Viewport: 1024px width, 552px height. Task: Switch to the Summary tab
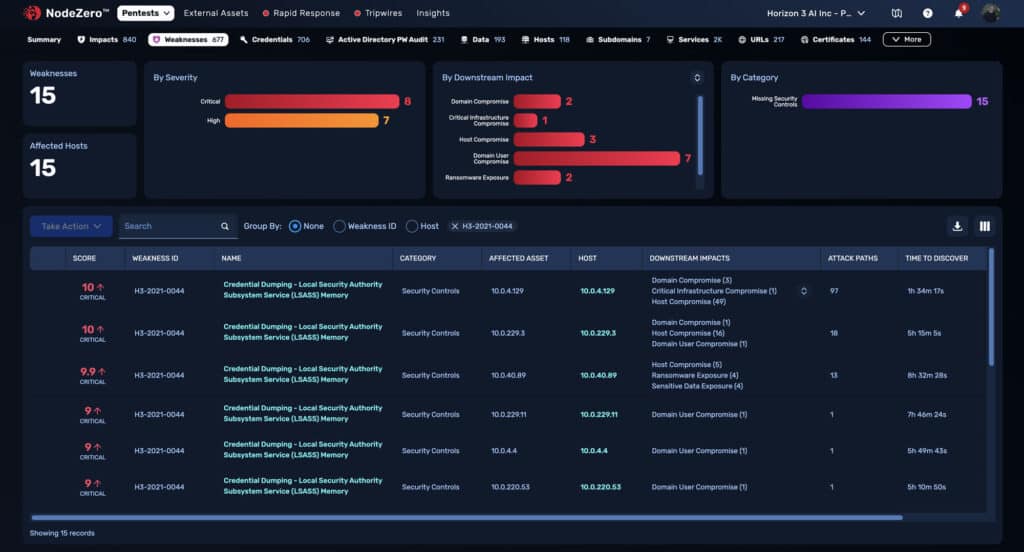(44, 40)
